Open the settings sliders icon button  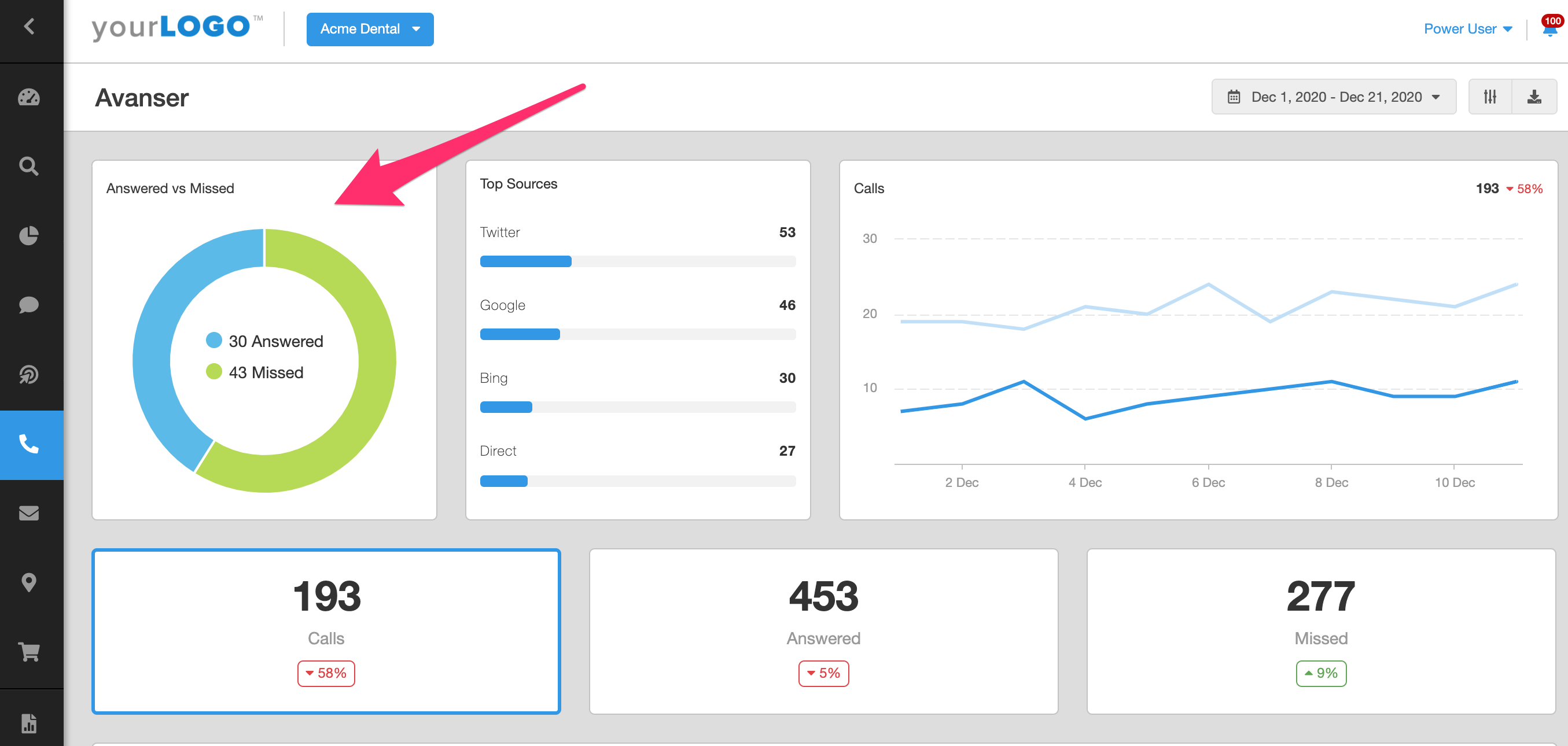(1489, 97)
